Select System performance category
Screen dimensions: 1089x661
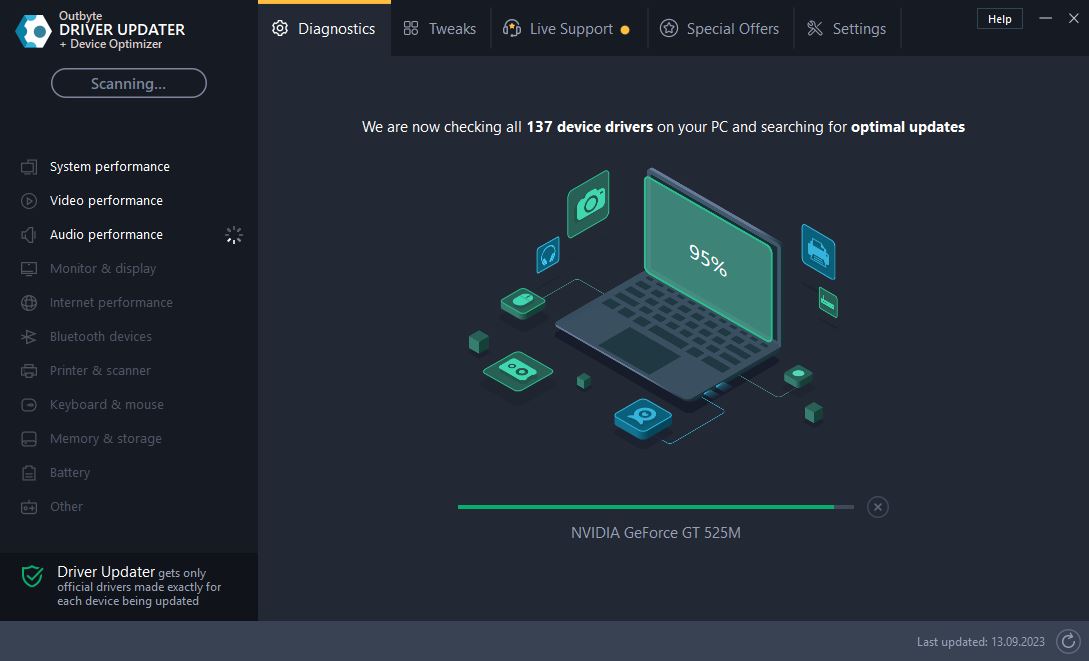click(110, 167)
